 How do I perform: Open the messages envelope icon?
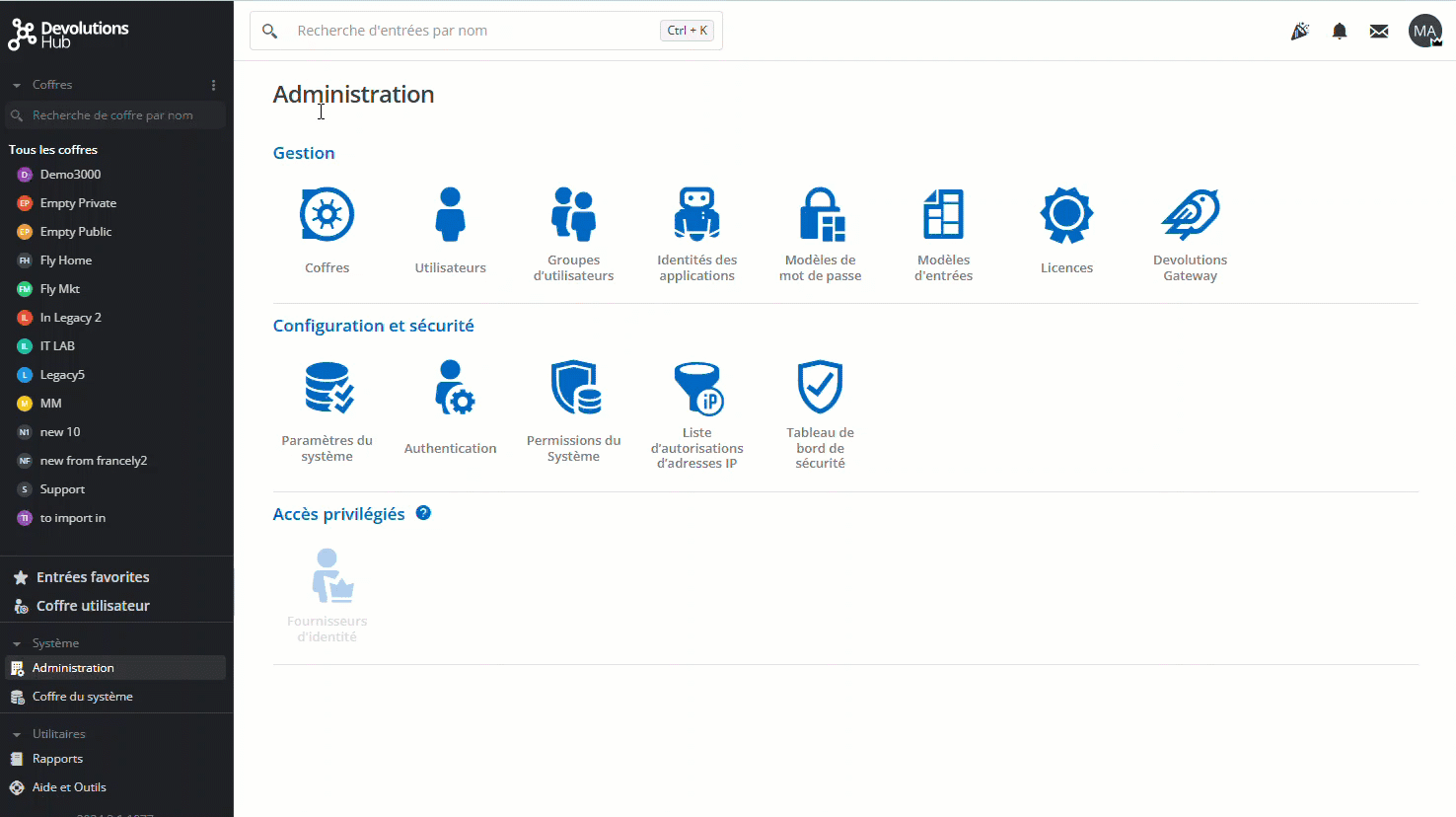point(1379,32)
